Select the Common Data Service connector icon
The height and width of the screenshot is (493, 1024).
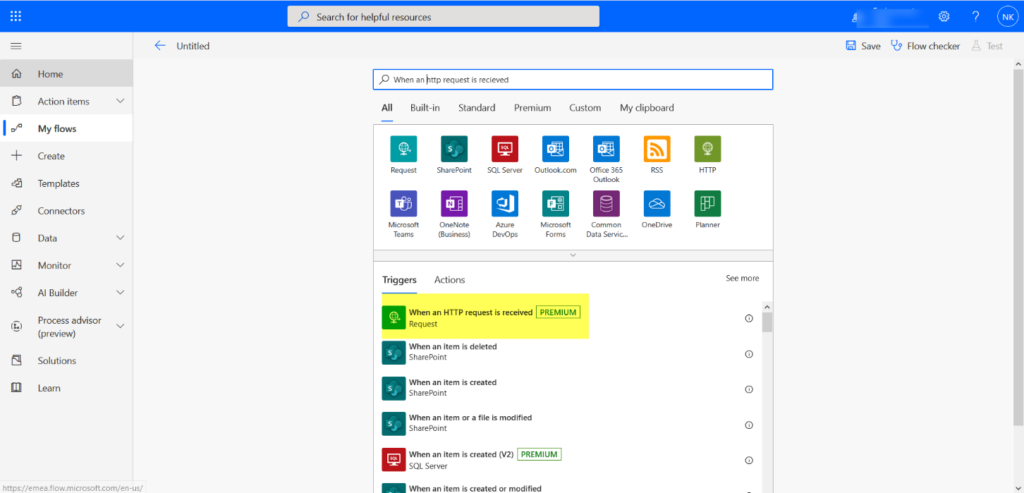606,204
